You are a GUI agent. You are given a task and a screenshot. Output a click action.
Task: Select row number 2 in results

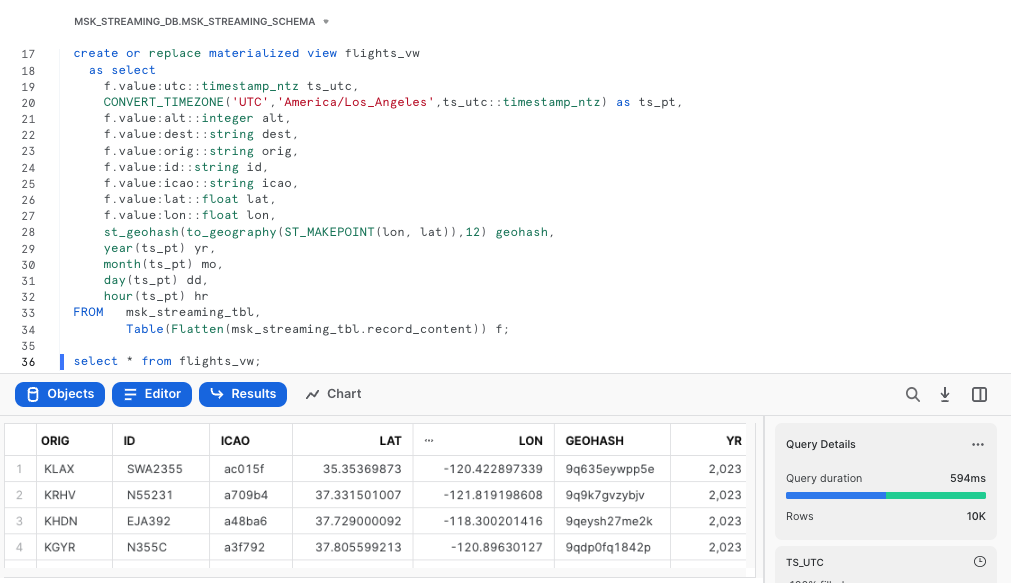point(18,494)
